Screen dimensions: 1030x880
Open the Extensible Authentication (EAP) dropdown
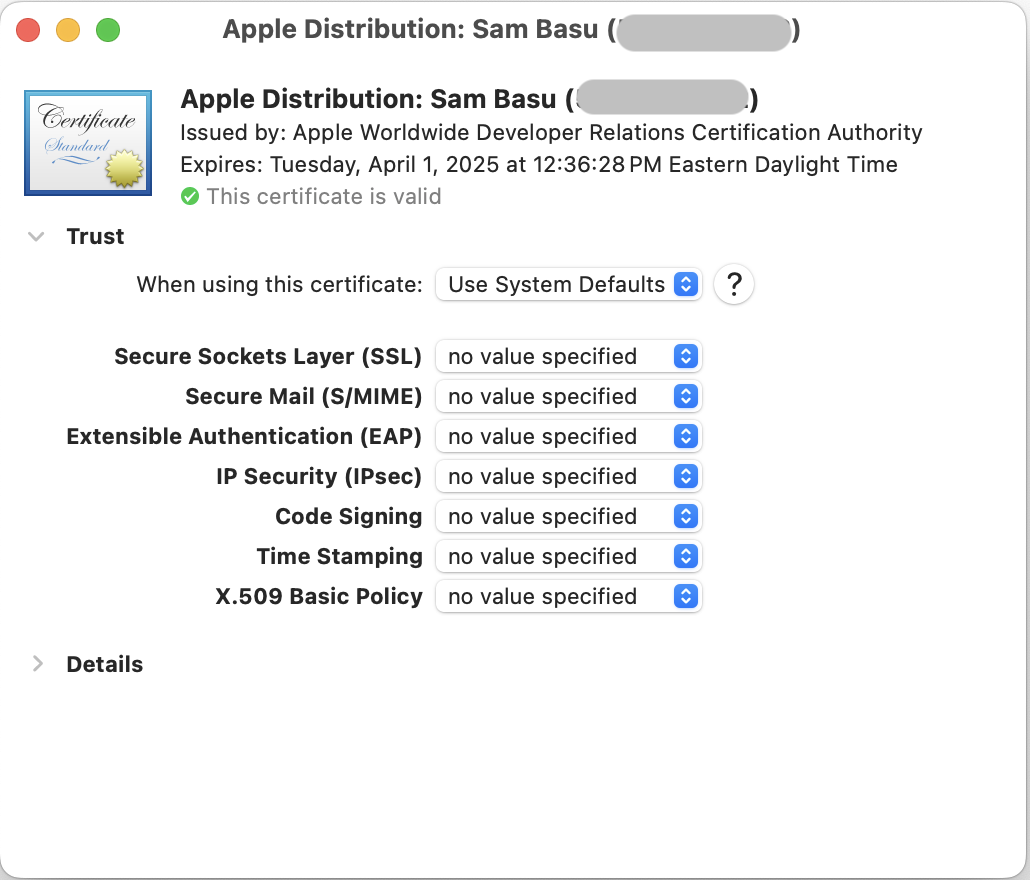569,437
